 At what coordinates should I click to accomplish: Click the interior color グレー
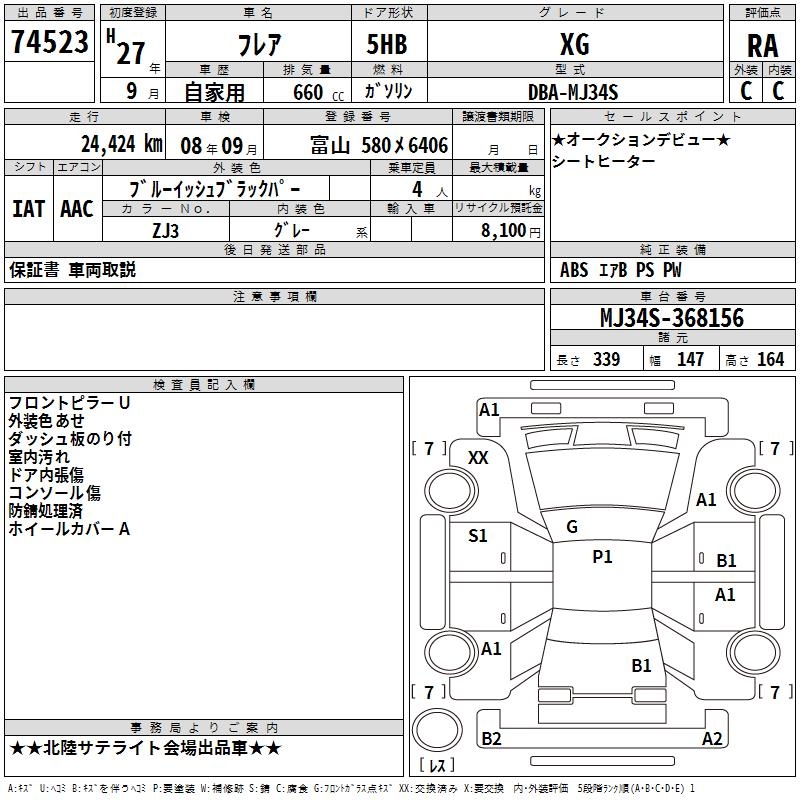[291, 230]
